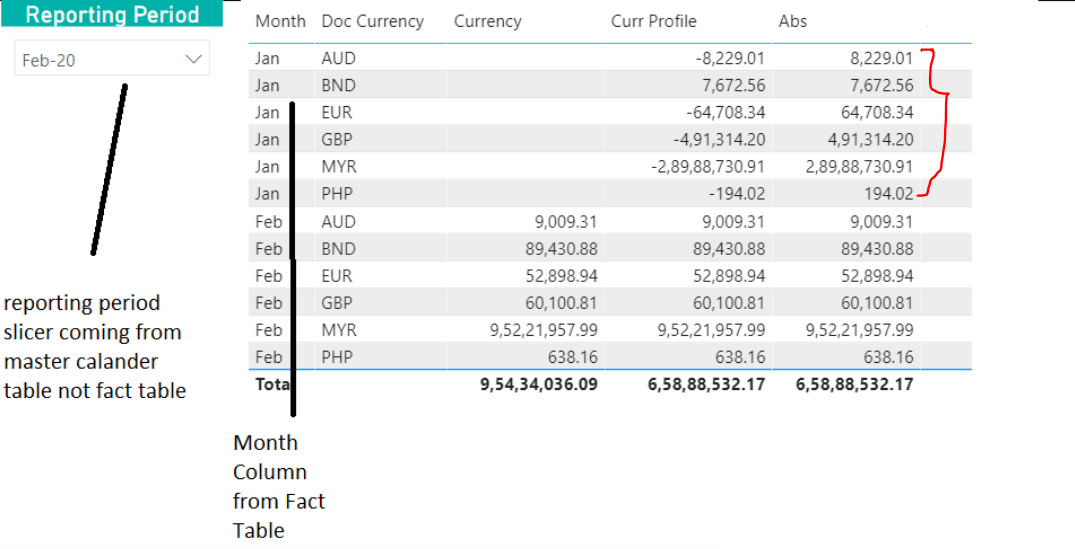Click the Abs value 8,229.01
This screenshot has height=549, width=1075.
coord(881,58)
